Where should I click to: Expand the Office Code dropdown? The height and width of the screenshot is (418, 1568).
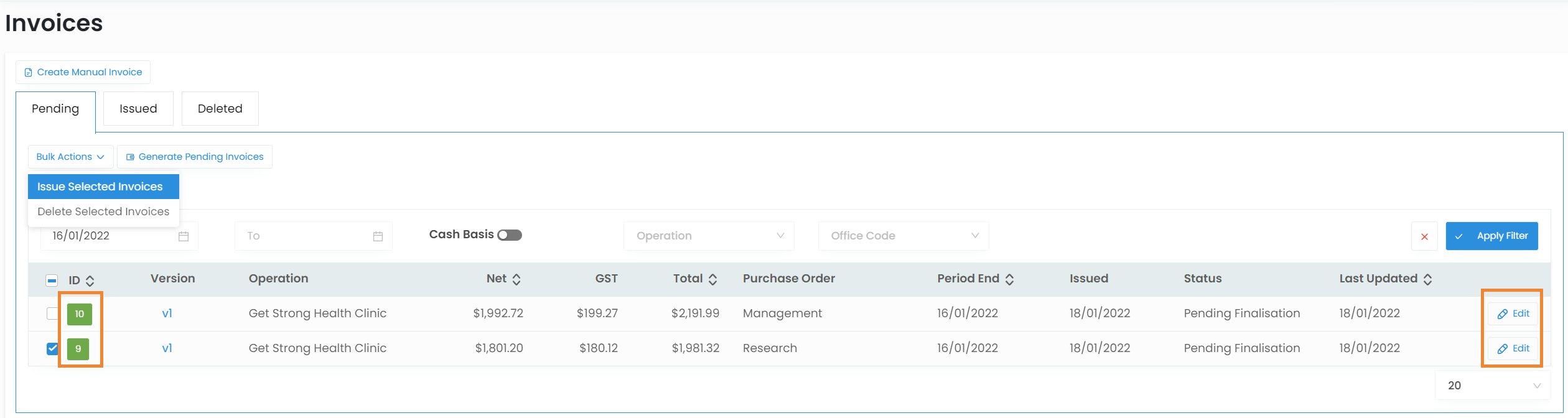(903, 236)
